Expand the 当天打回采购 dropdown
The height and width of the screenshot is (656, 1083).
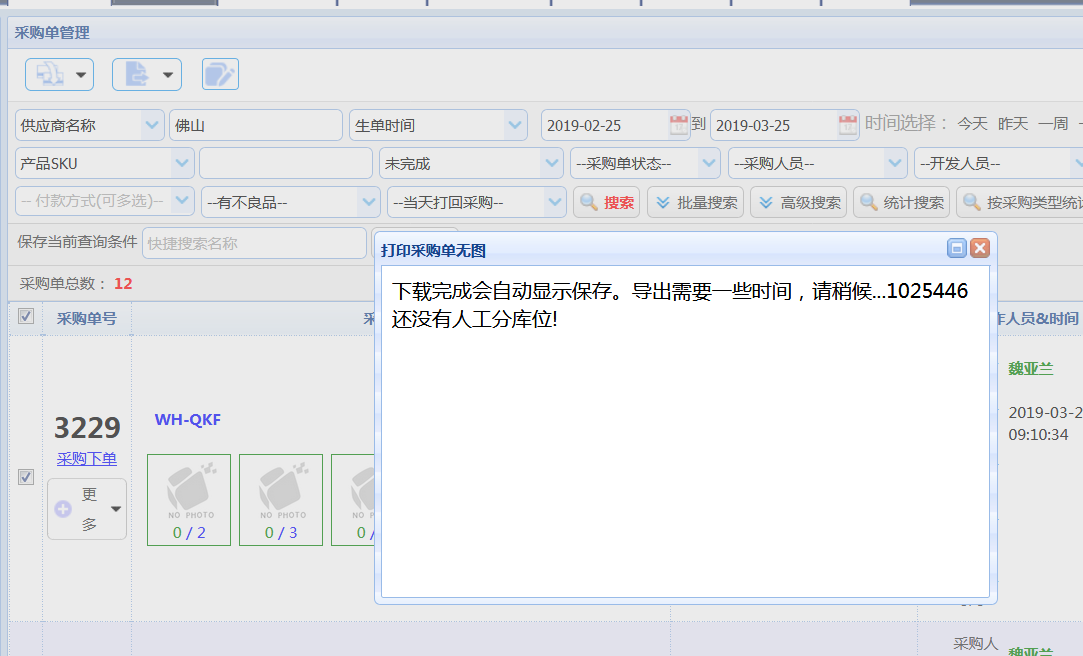tap(555, 202)
